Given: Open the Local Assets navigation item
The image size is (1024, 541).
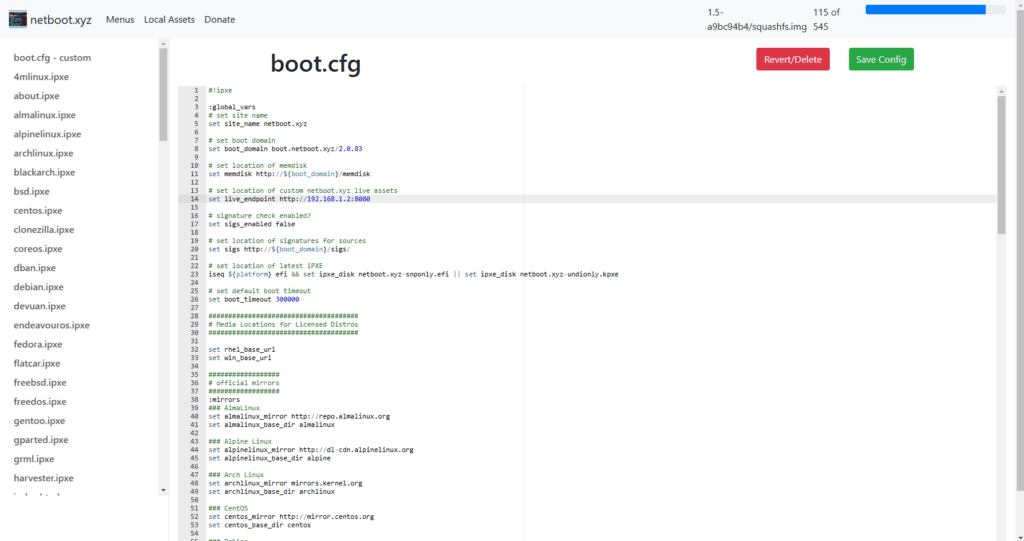Looking at the screenshot, I should point(169,20).
